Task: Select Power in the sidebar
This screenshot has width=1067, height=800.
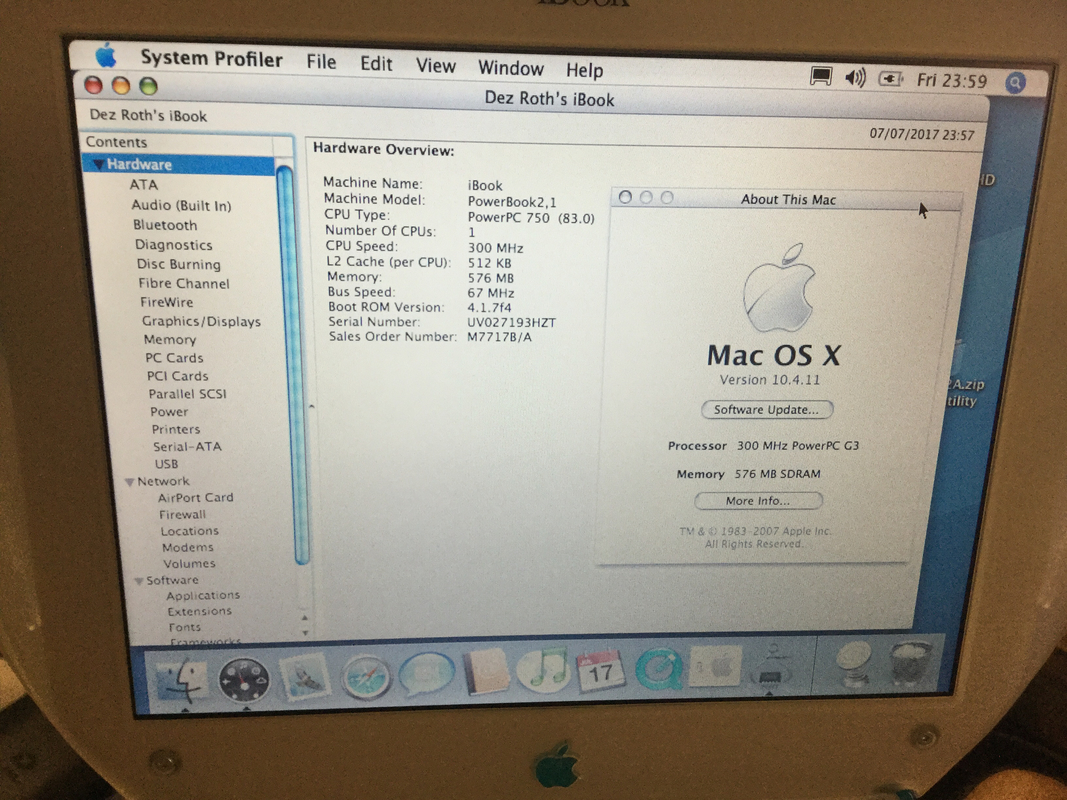Action: pos(169,412)
